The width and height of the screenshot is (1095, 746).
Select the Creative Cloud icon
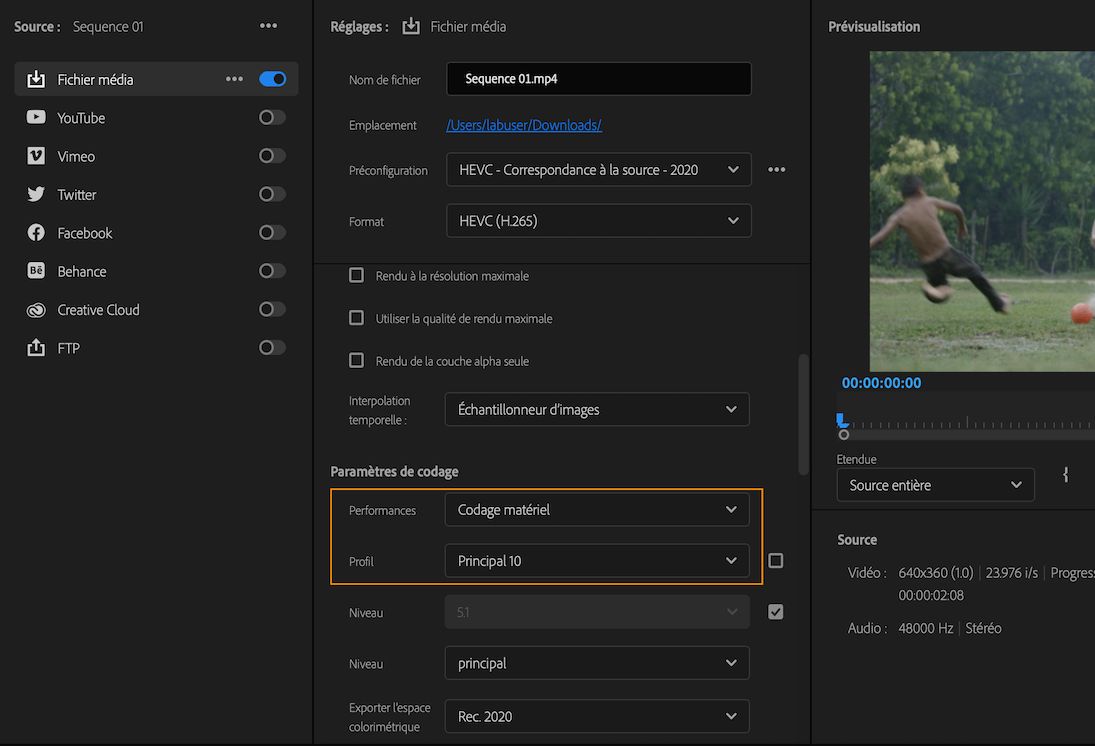pyautogui.click(x=35, y=309)
